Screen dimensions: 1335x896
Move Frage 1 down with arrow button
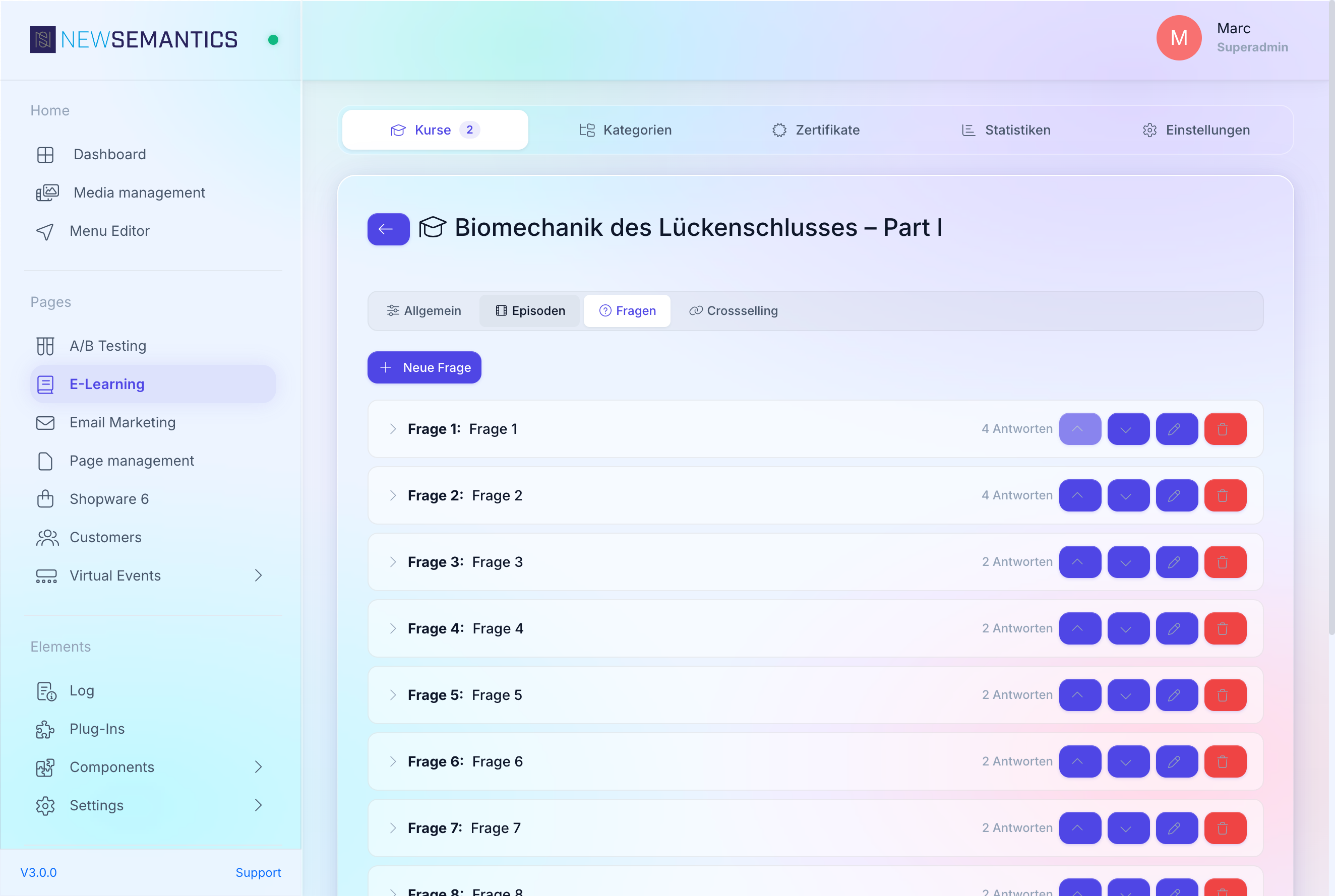click(1128, 428)
